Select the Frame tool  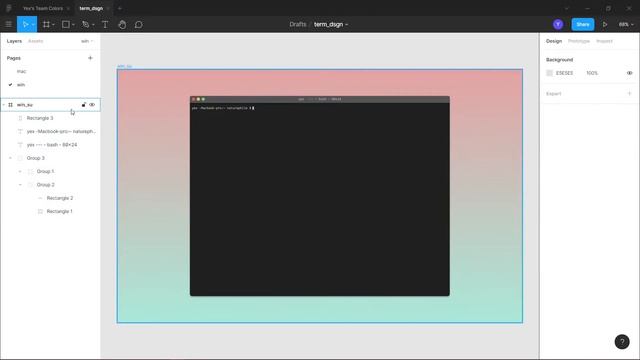(46, 24)
